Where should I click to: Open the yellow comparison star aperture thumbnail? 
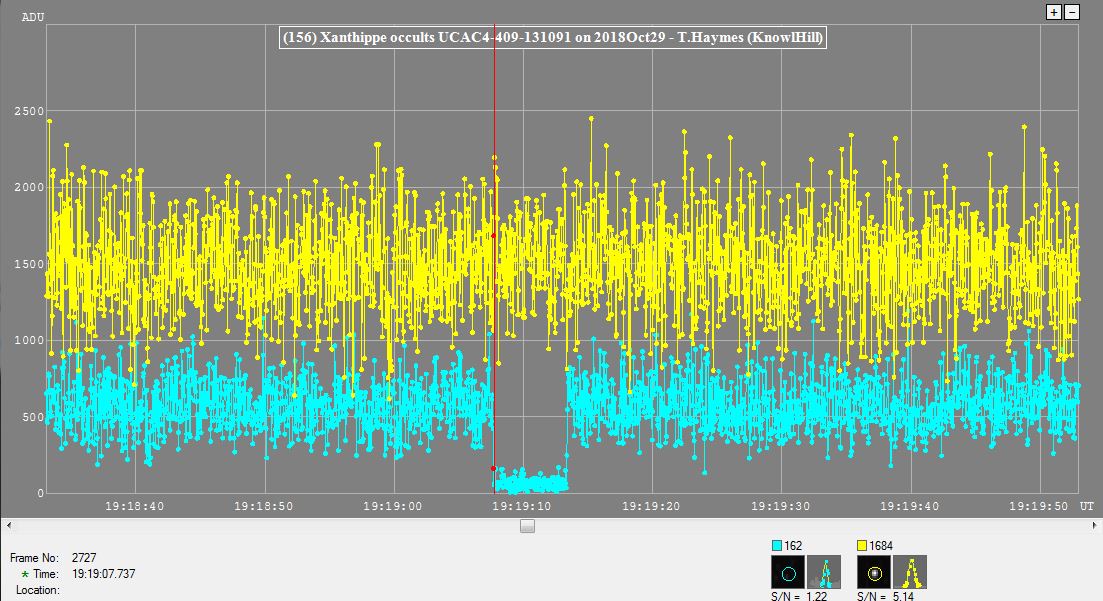coord(874,573)
